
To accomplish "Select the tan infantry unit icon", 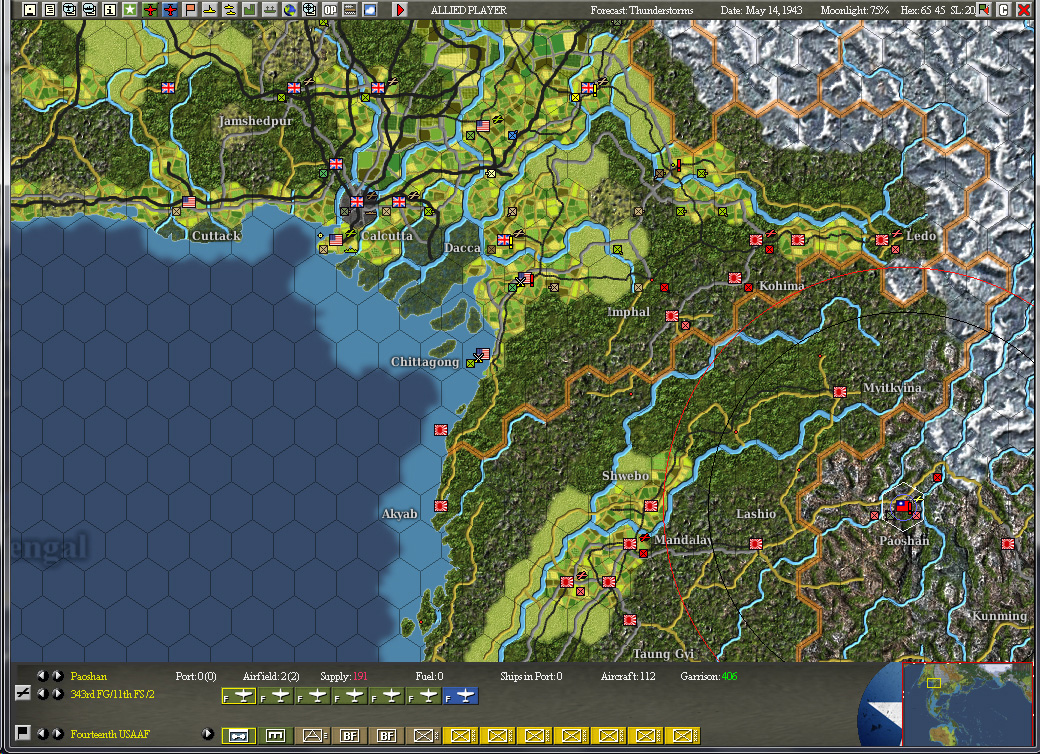I will (x=423, y=735).
